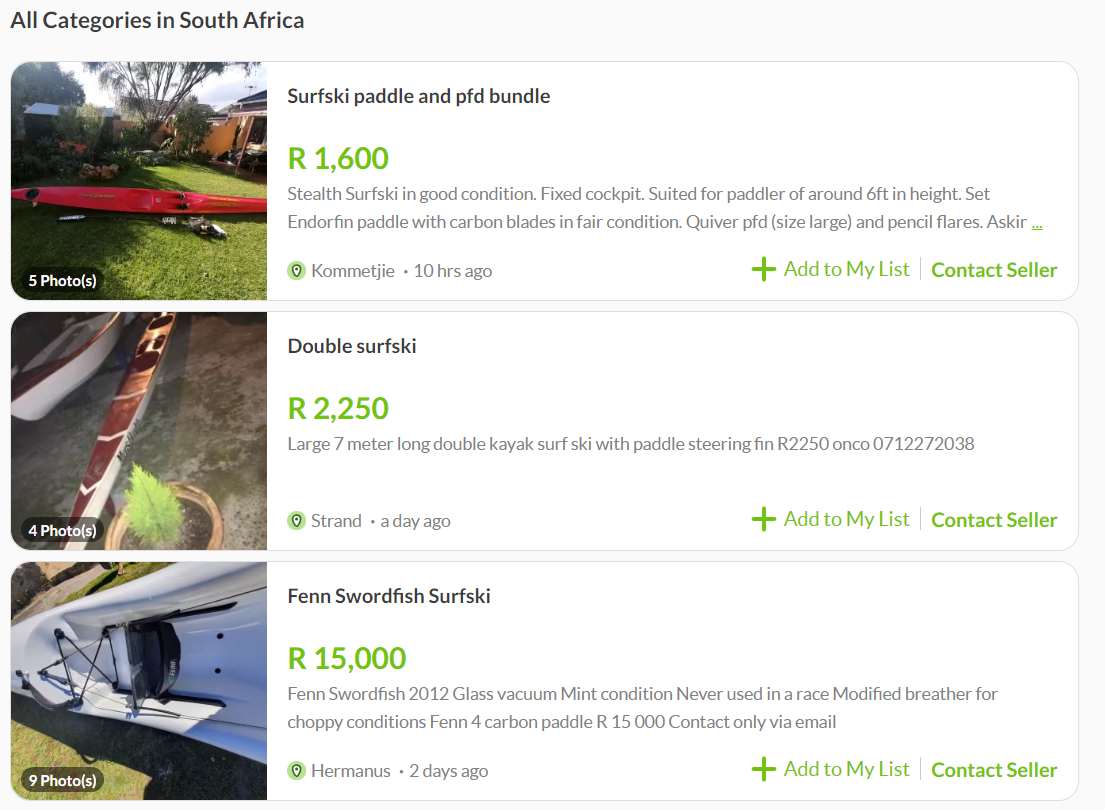The image size is (1105, 810).
Task: Click plus icon on Fenn Swordfish listing
Action: [763, 769]
